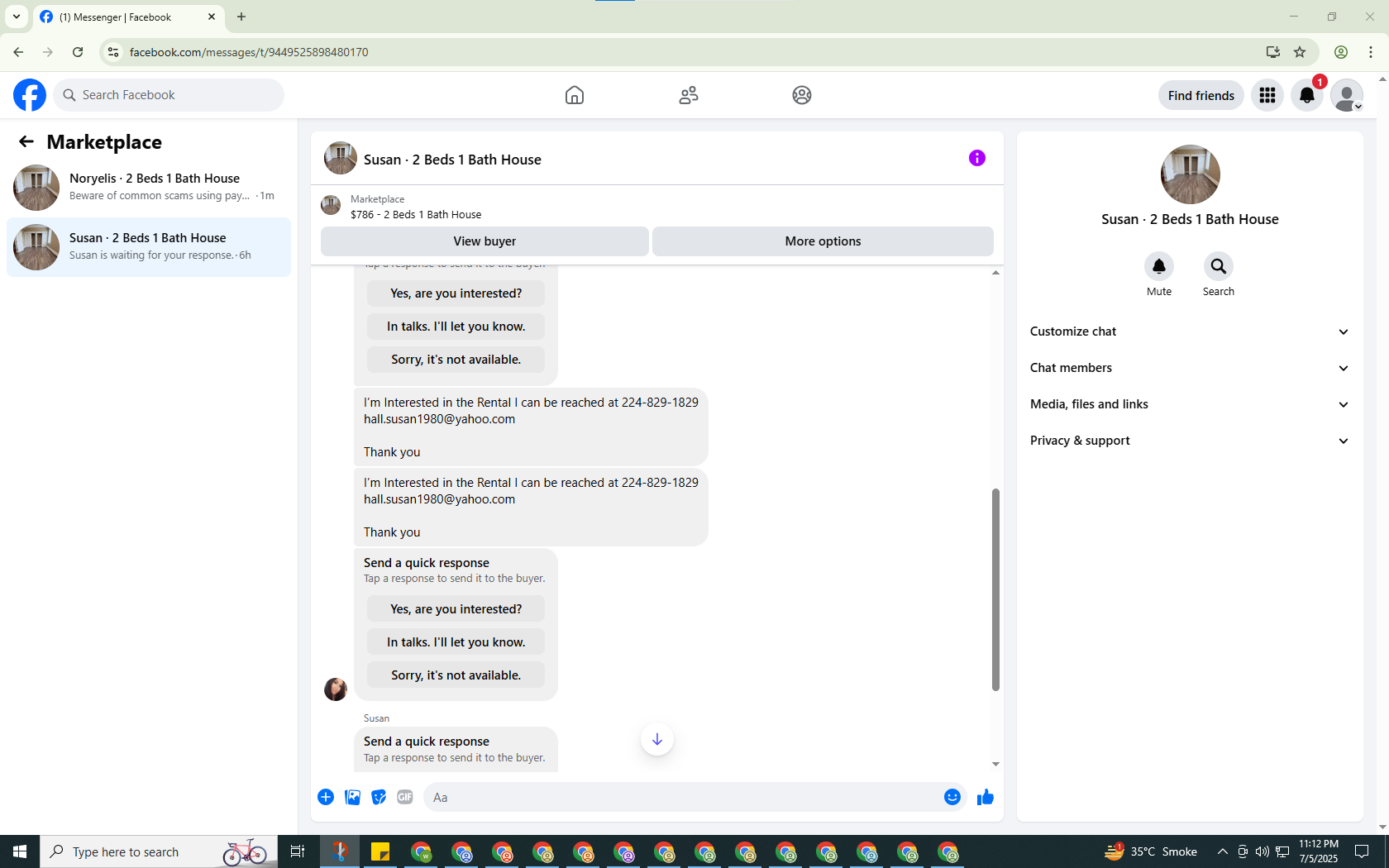Screen dimensions: 1389x868
Task: Open Chrome profile icon
Action: coord(1341,52)
